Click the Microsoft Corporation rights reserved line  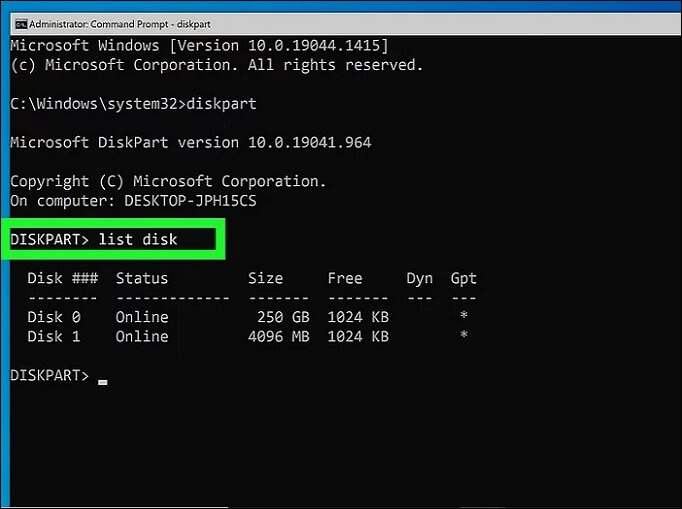click(x=216, y=65)
